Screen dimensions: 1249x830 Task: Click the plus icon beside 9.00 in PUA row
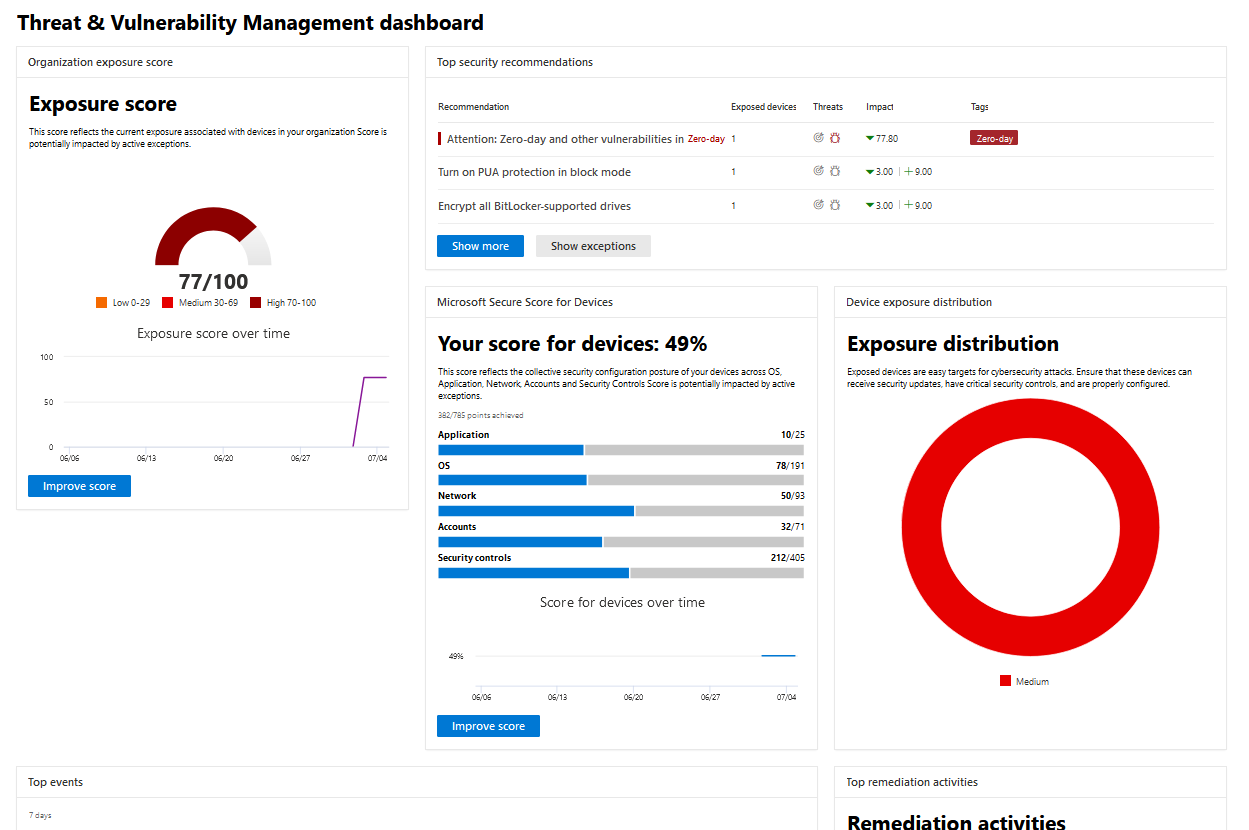(908, 172)
